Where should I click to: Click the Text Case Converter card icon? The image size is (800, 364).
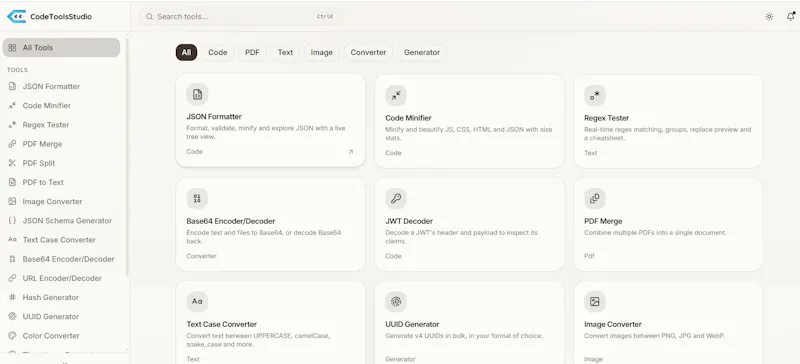[x=197, y=302]
